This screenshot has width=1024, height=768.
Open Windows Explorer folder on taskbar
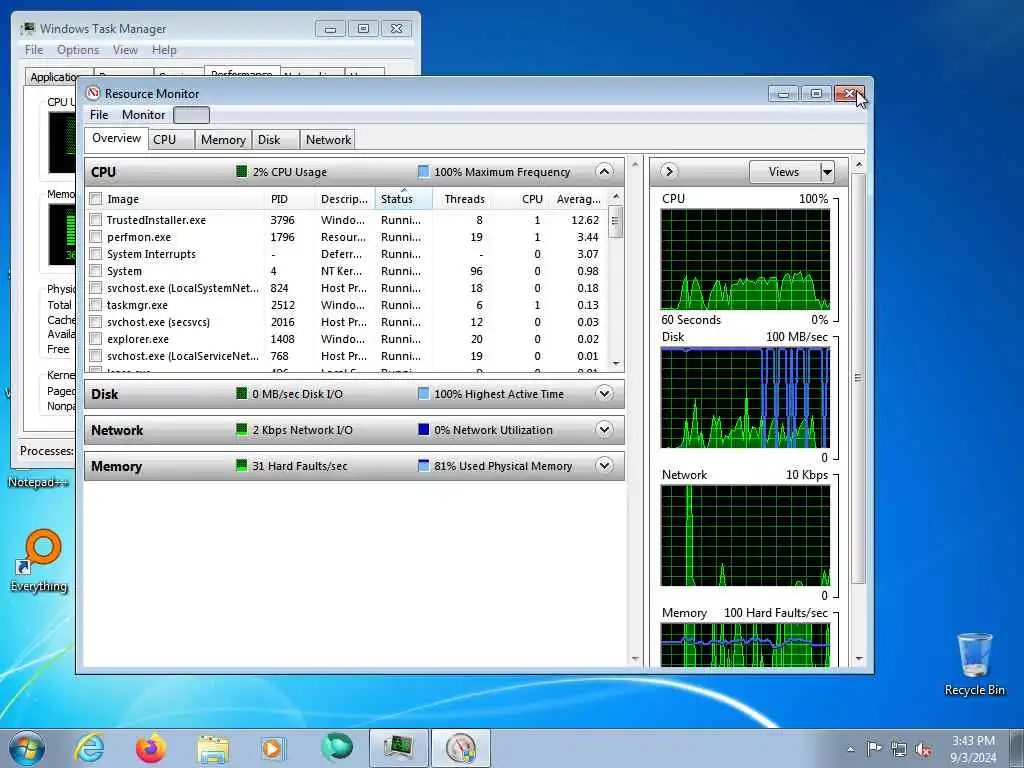(213, 748)
